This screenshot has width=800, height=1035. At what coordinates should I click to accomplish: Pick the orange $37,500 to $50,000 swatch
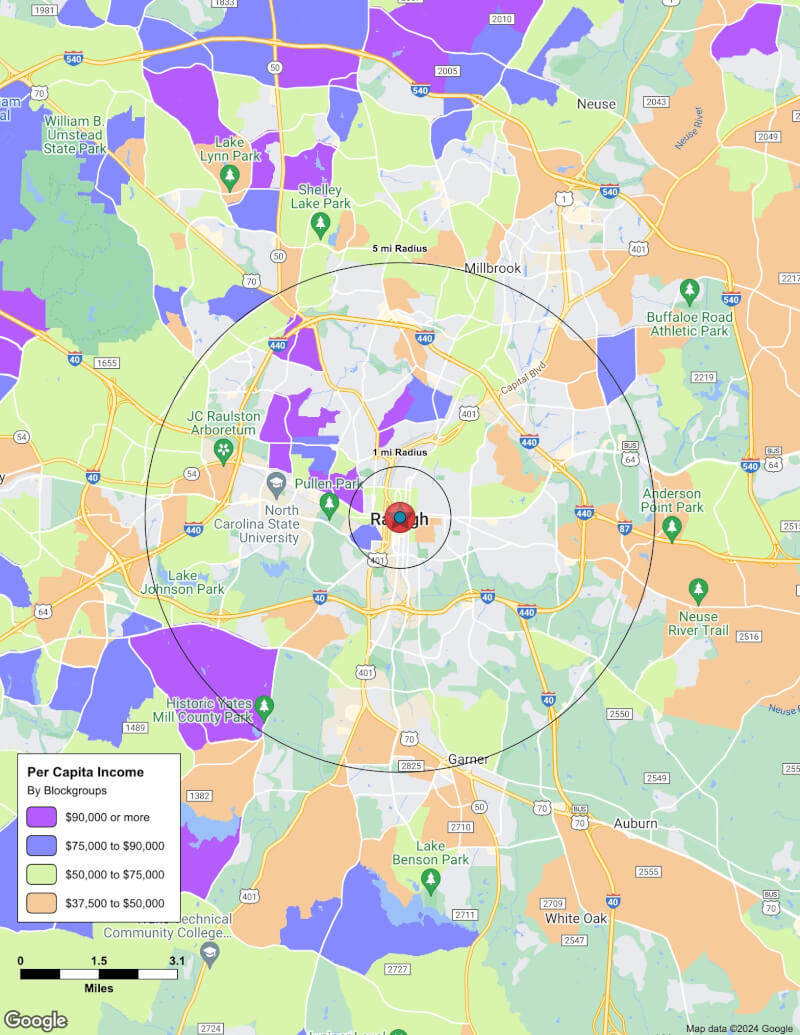[41, 902]
